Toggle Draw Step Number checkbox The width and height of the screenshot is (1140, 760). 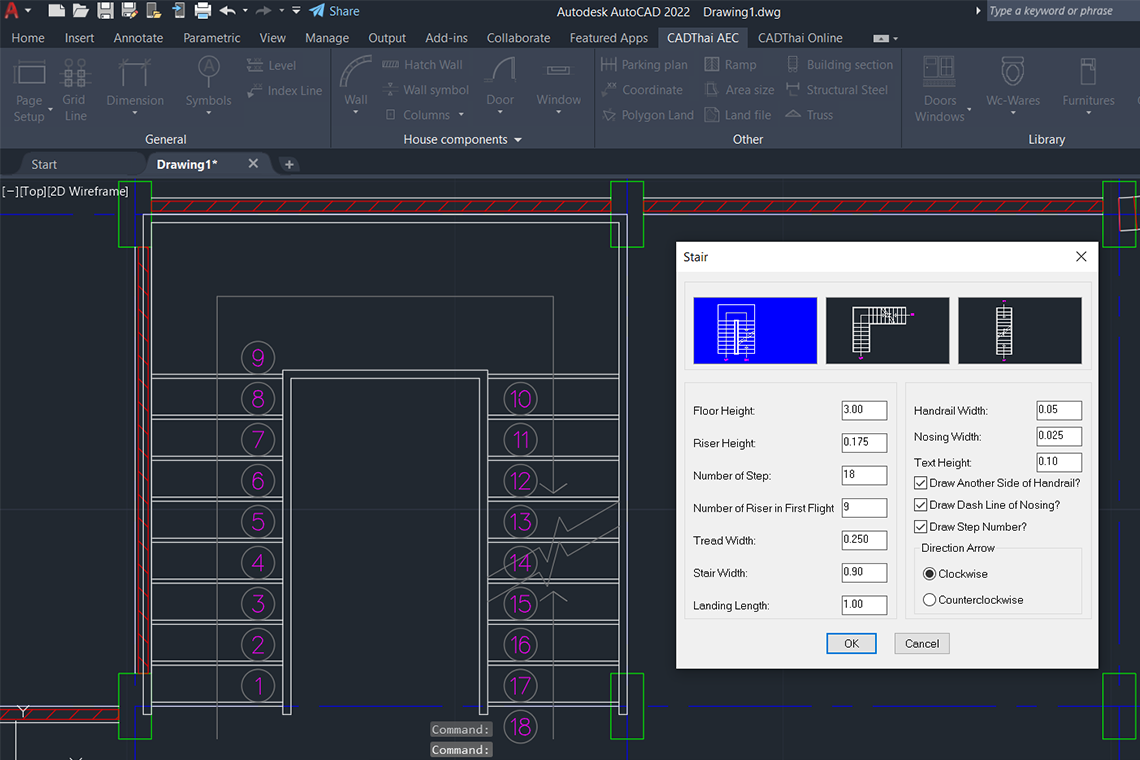coord(920,527)
